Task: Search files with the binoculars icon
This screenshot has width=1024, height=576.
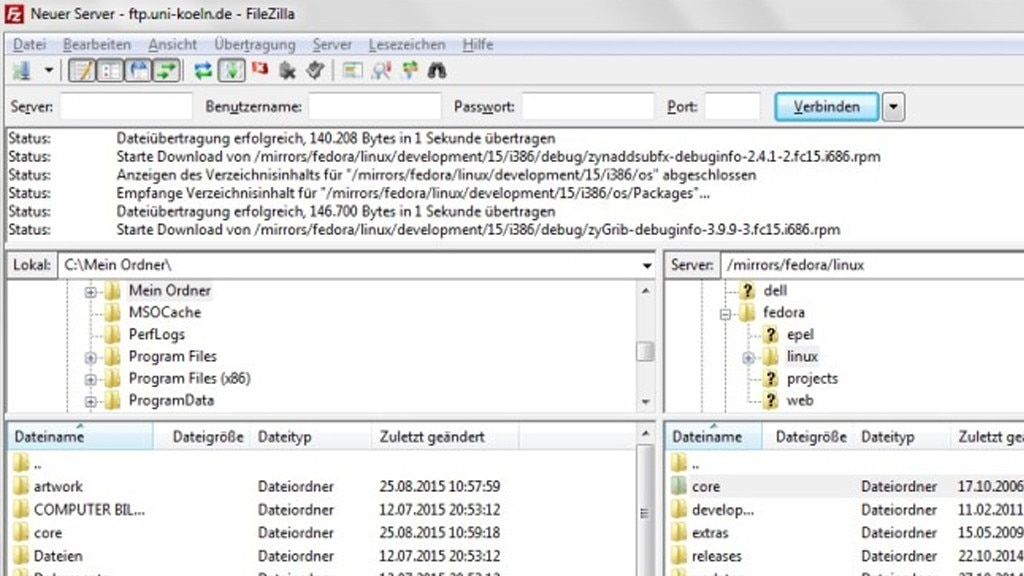Action: pyautogui.click(x=437, y=71)
